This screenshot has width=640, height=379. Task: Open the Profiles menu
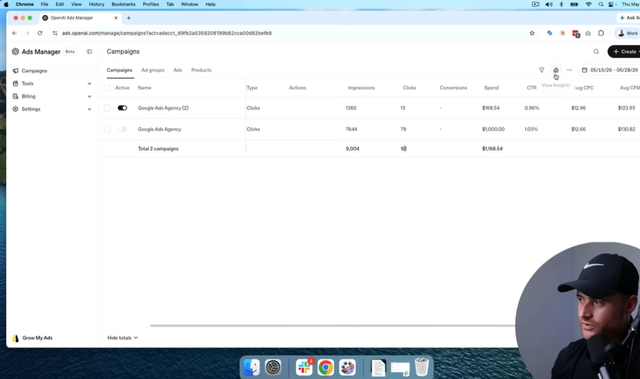pyautogui.click(x=151, y=4)
